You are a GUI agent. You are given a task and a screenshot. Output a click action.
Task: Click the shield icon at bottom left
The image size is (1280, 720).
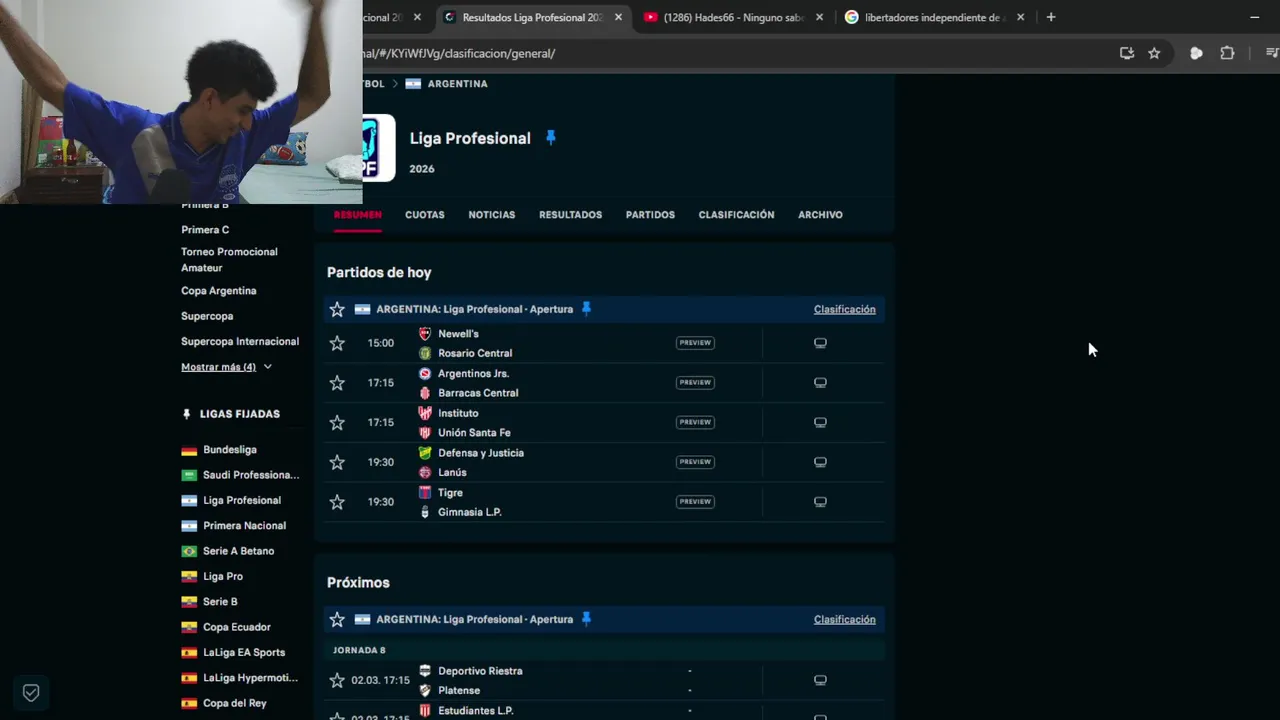click(31, 692)
